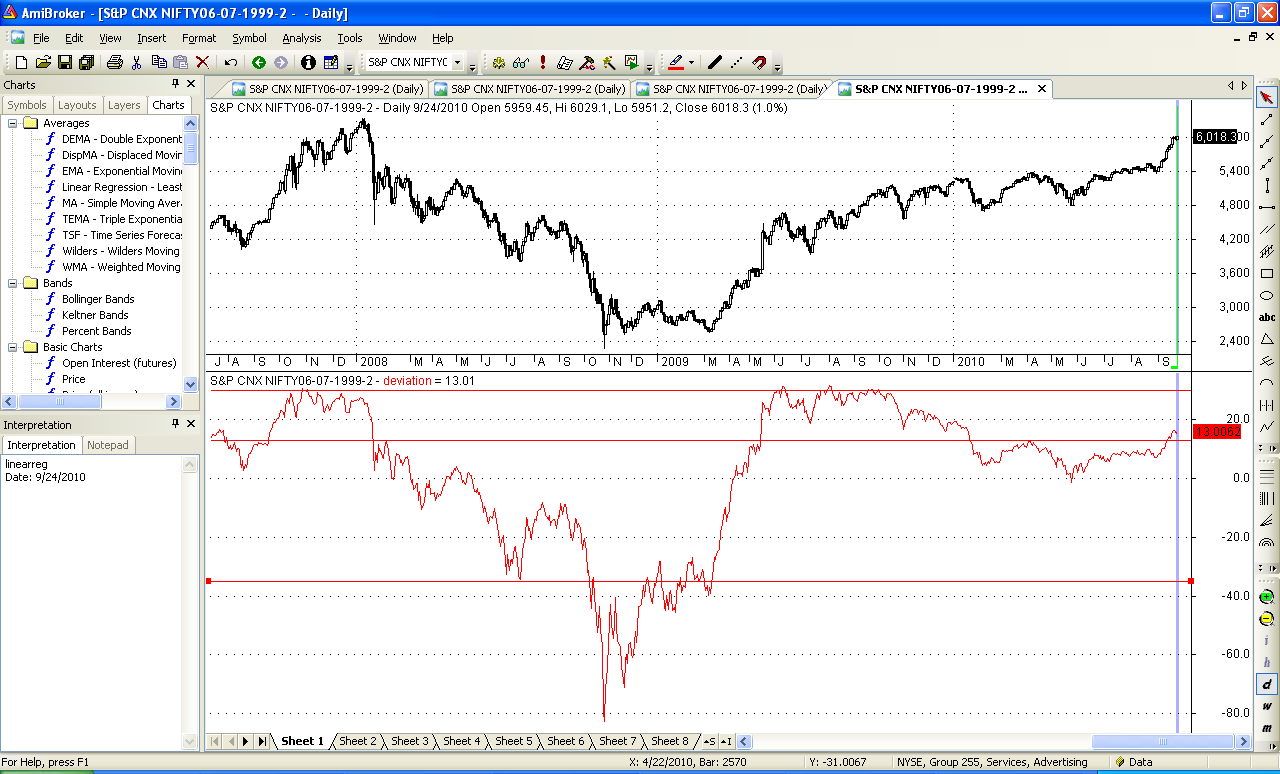Click the Save toolbar icon
Image resolution: width=1280 pixels, height=774 pixels.
click(65, 62)
